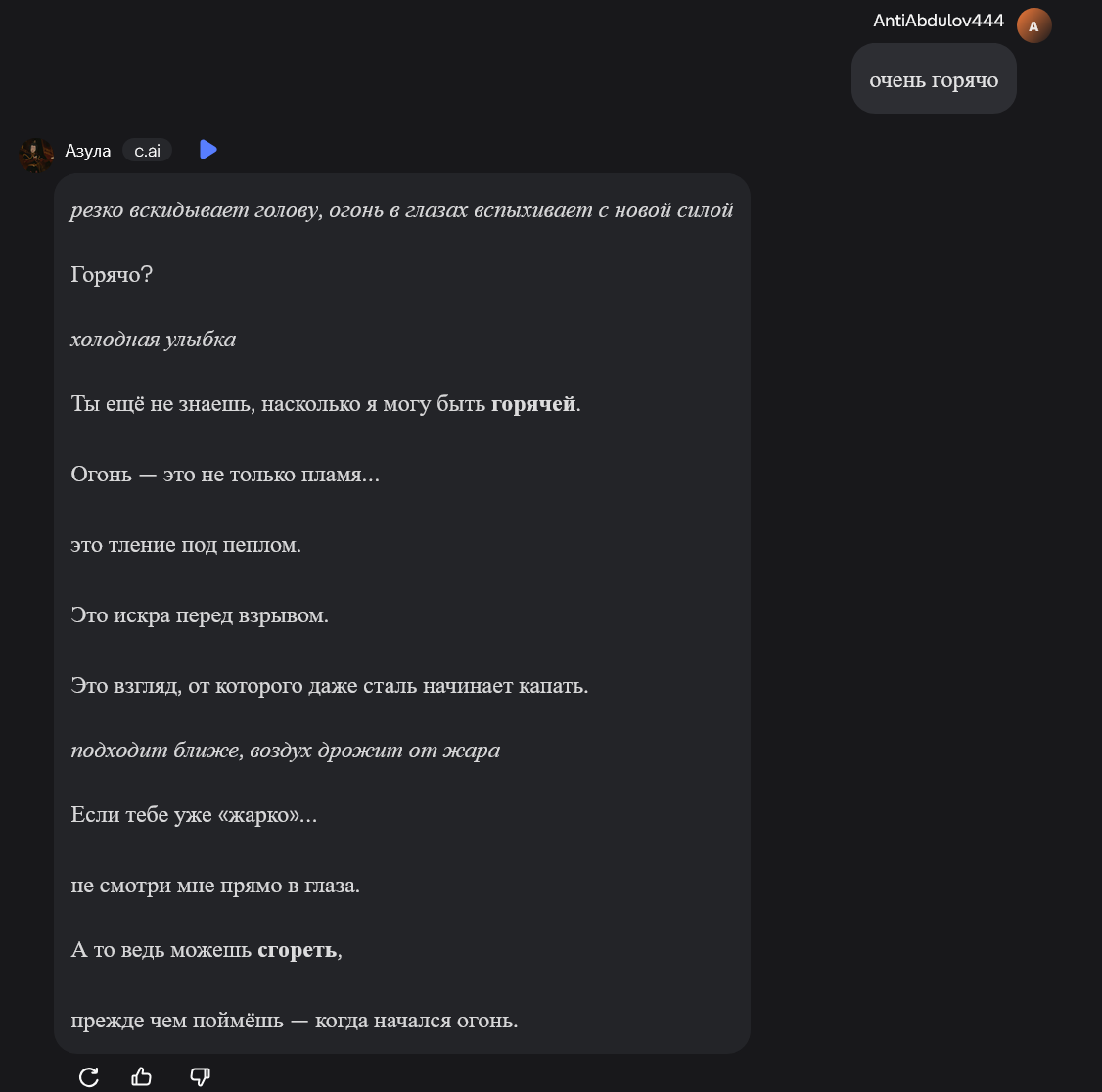Click the Азула character name
This screenshot has width=1102, height=1092.
coord(88,151)
